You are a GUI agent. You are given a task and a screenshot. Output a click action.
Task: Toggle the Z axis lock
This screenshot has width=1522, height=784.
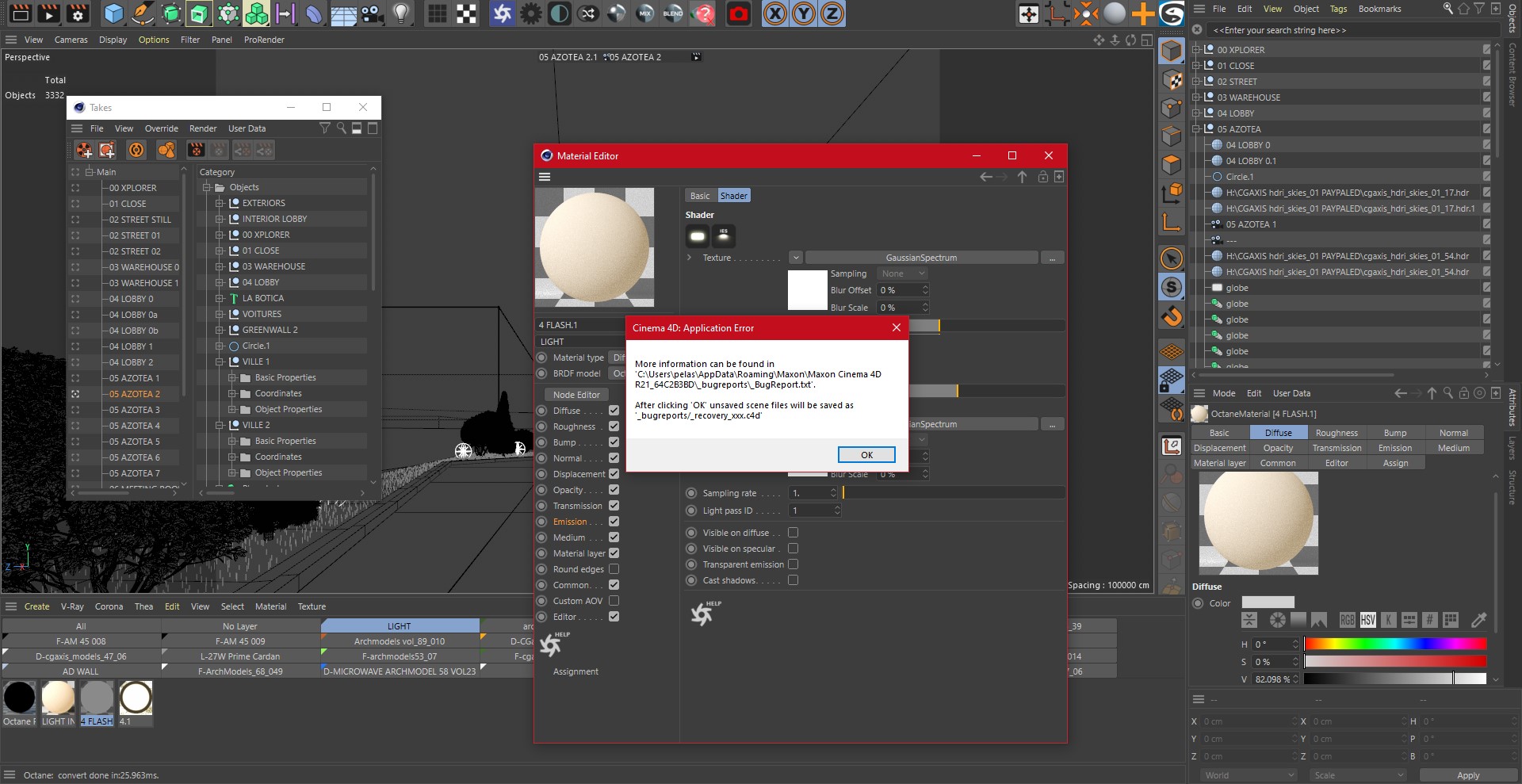pyautogui.click(x=832, y=13)
